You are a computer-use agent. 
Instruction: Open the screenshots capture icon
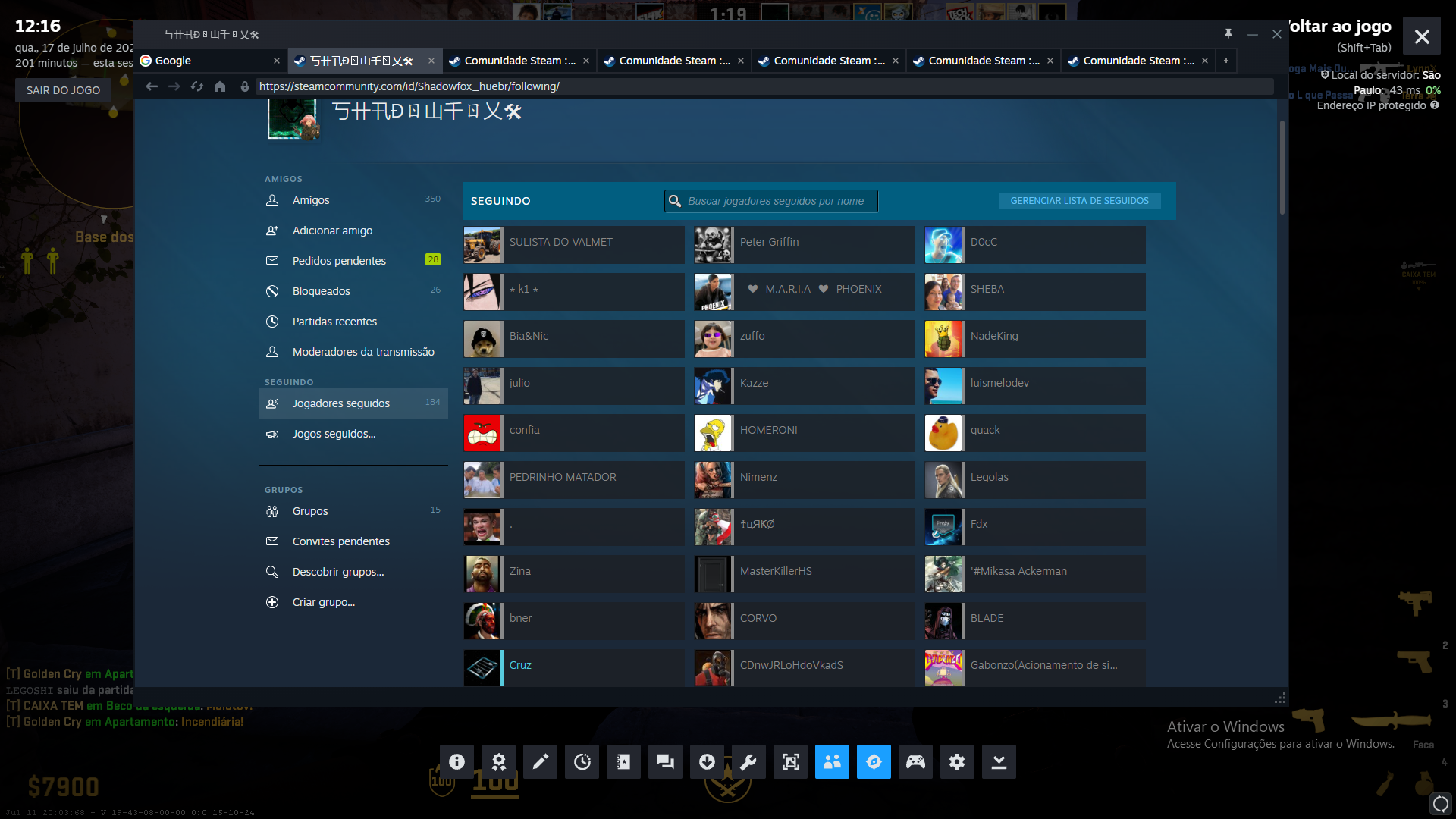coord(790,761)
